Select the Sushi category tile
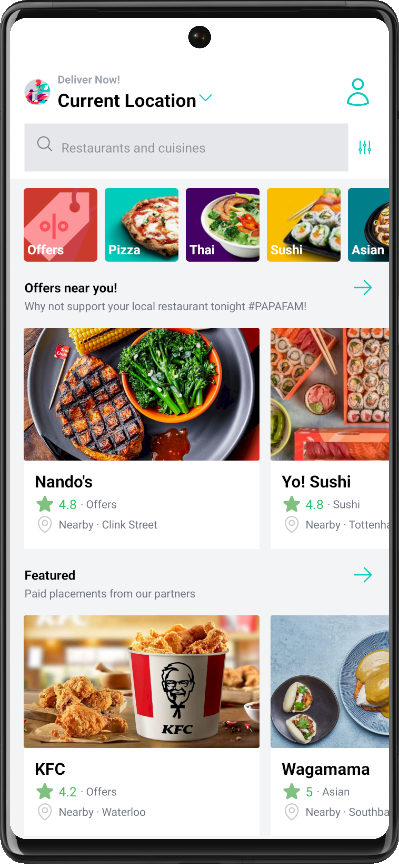 click(304, 225)
